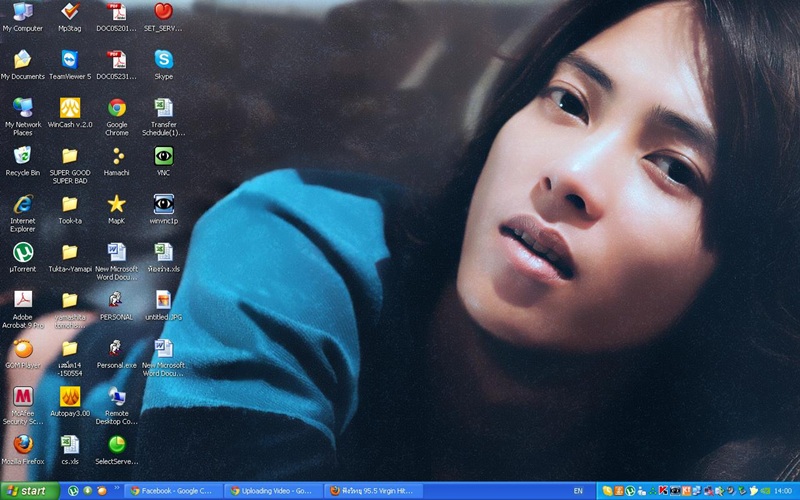
Task: Open the Transfer Schedule(1) spreadsheet icon
Action: coord(163,116)
